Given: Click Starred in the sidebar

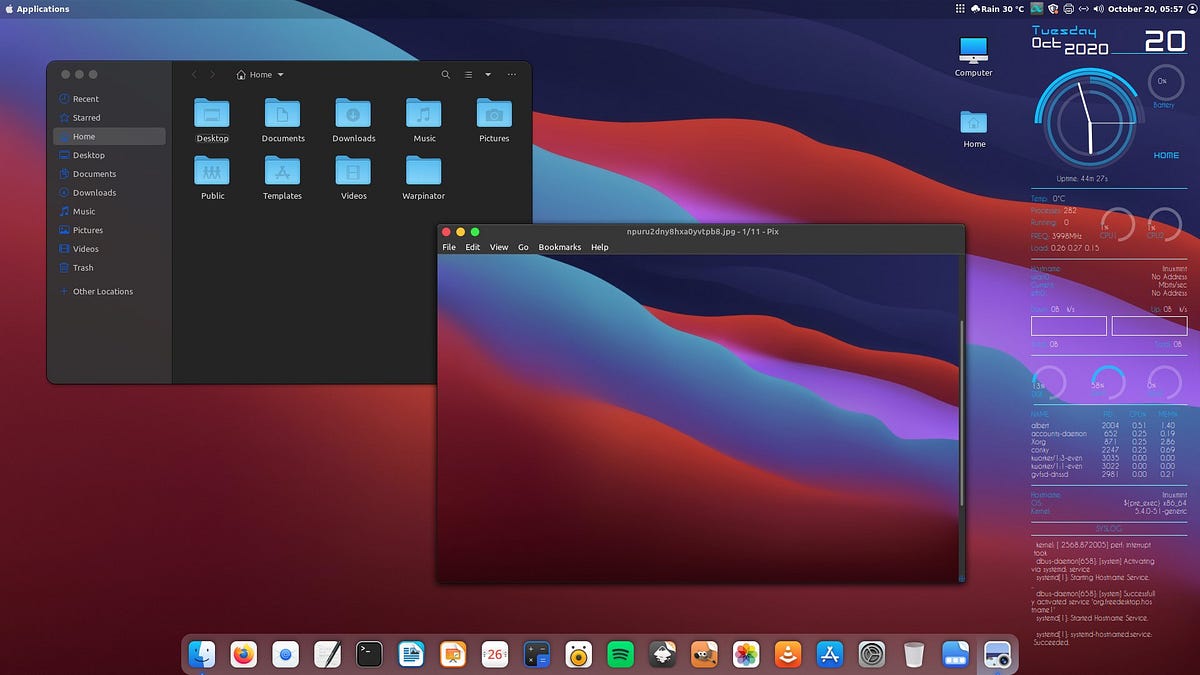Looking at the screenshot, I should pos(87,117).
